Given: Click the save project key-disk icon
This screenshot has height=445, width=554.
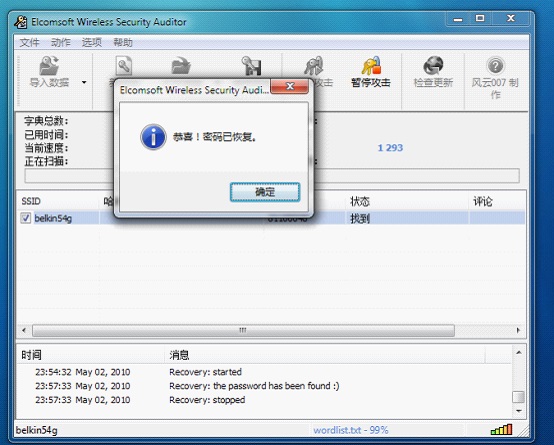Looking at the screenshot, I should pyautogui.click(x=251, y=66).
